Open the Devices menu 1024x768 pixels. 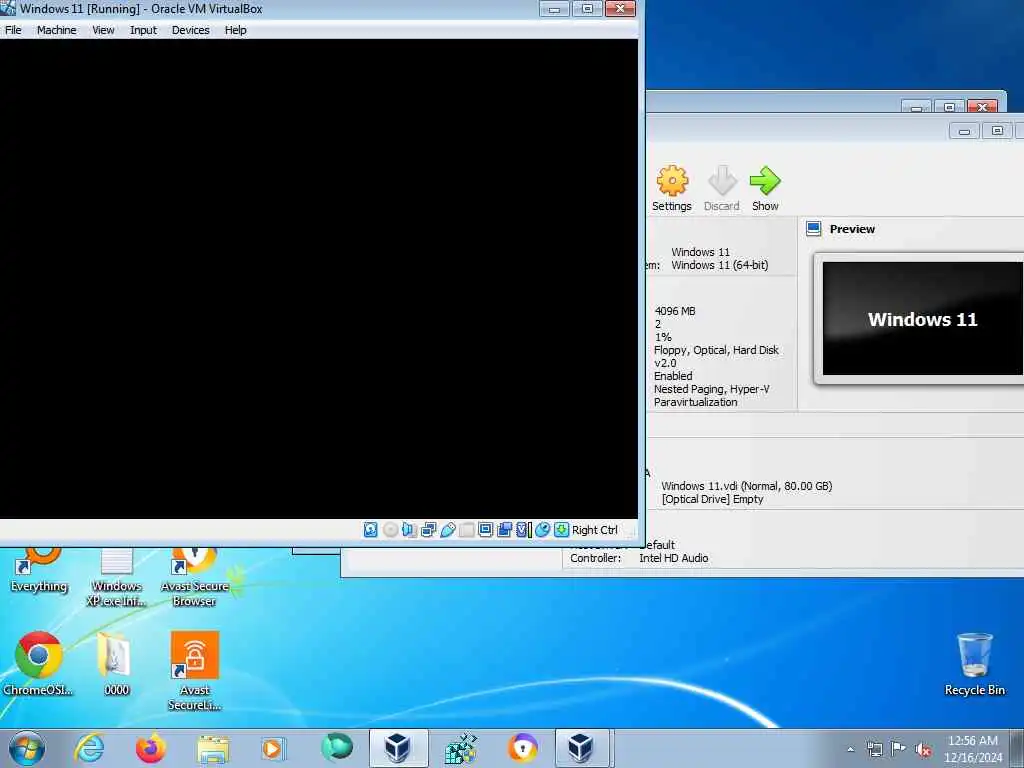190,30
